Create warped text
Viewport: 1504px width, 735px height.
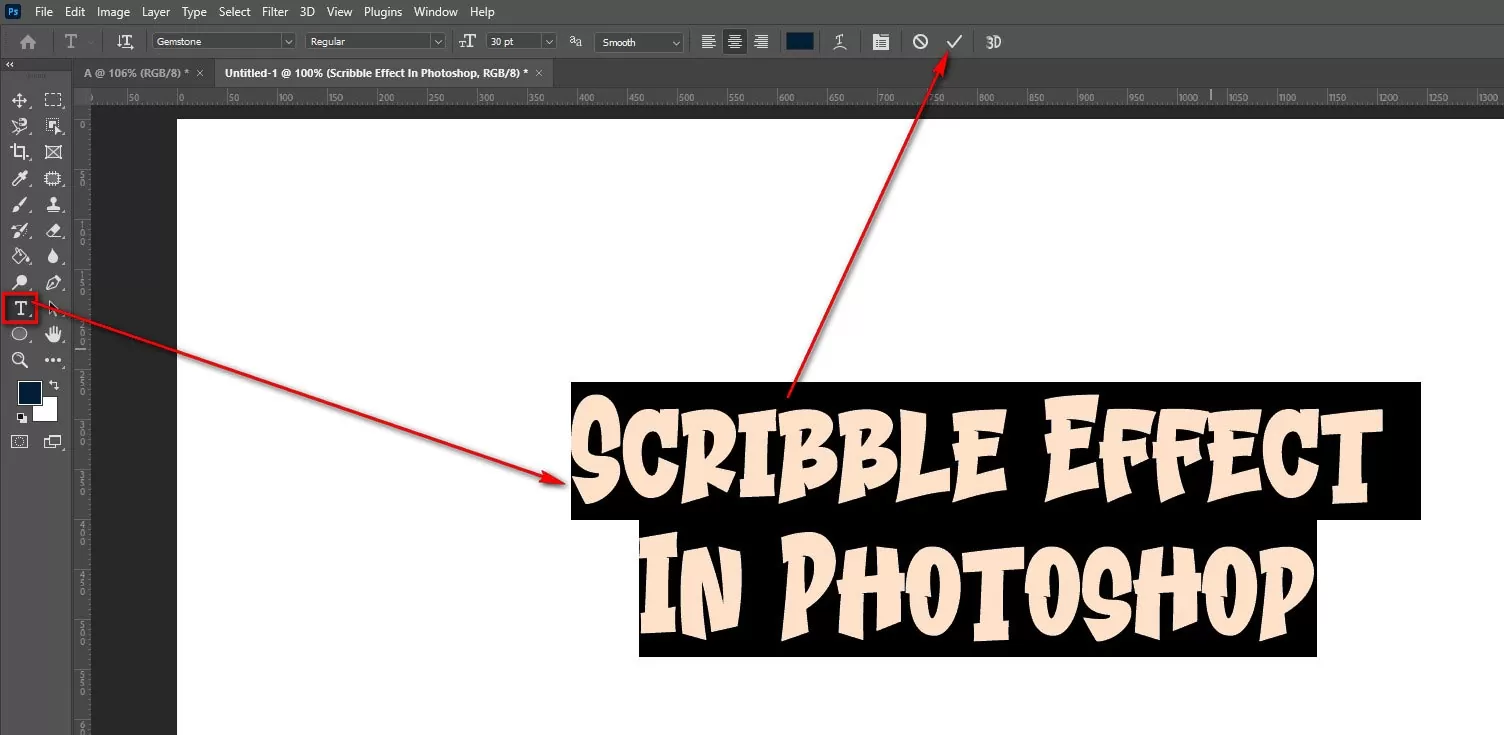(841, 42)
